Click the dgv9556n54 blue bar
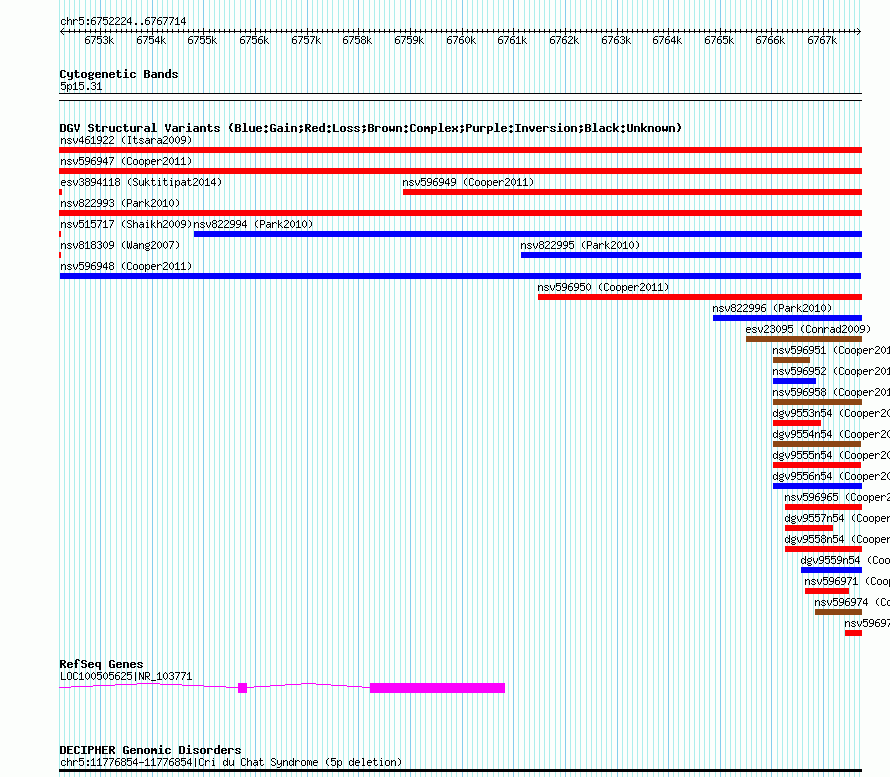The height and width of the screenshot is (777, 890). 817,486
